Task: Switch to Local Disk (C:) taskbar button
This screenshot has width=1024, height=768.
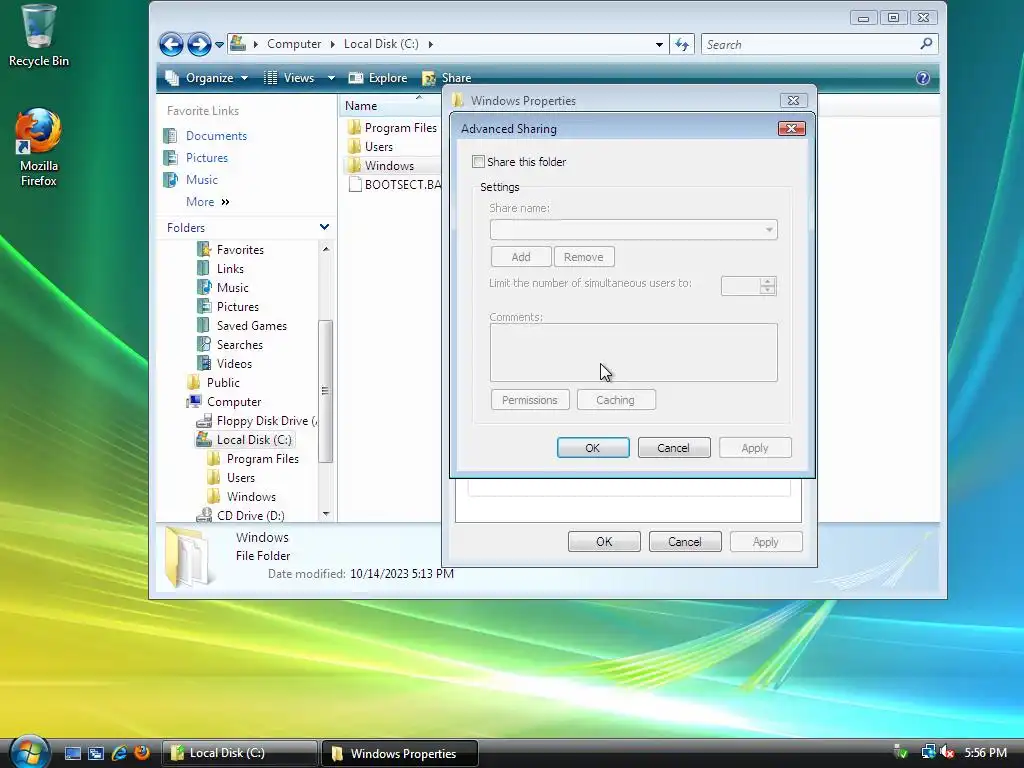Action: coord(239,753)
